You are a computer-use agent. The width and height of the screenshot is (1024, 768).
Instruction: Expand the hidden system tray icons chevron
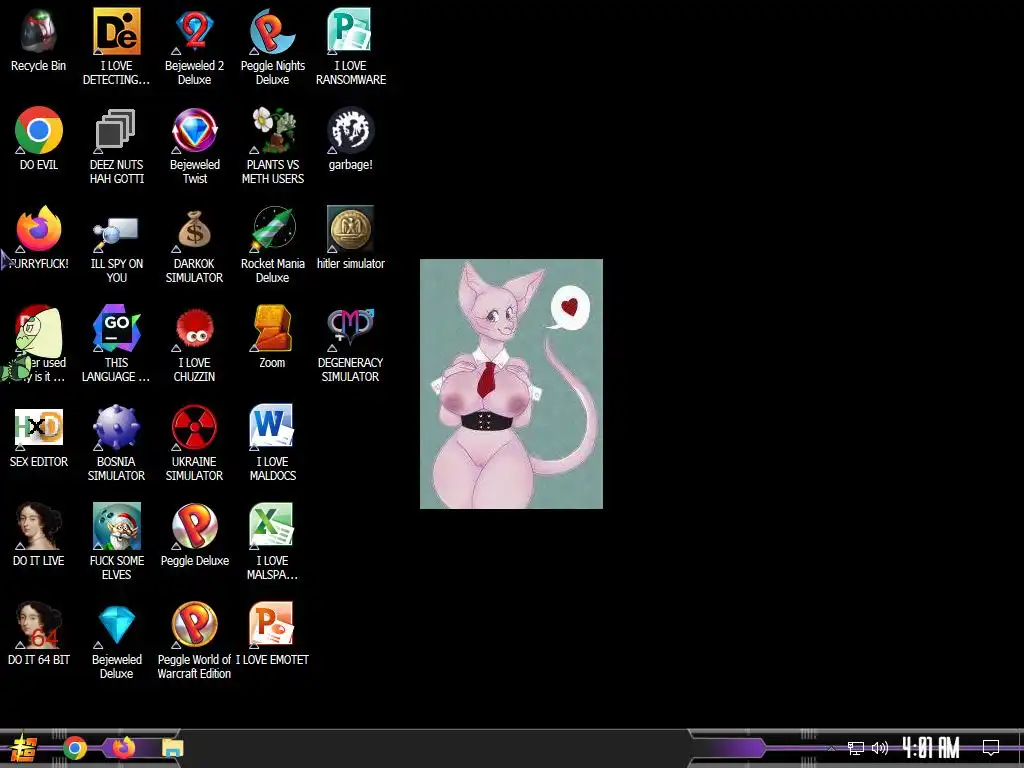pos(831,748)
